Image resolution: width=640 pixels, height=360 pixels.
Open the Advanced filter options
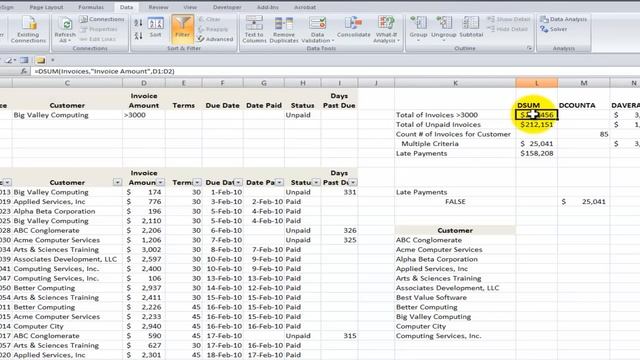(x=215, y=39)
